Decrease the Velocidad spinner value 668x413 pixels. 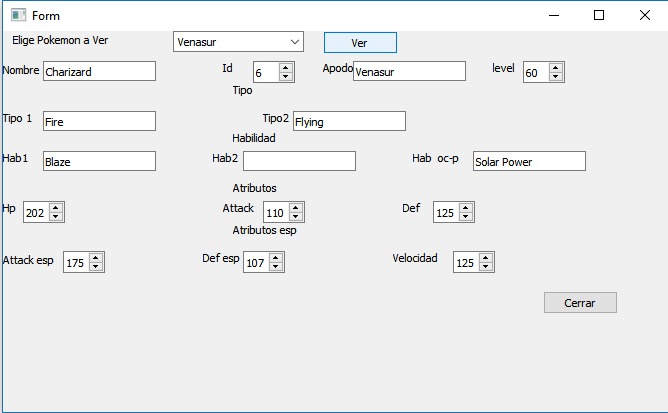(486, 267)
